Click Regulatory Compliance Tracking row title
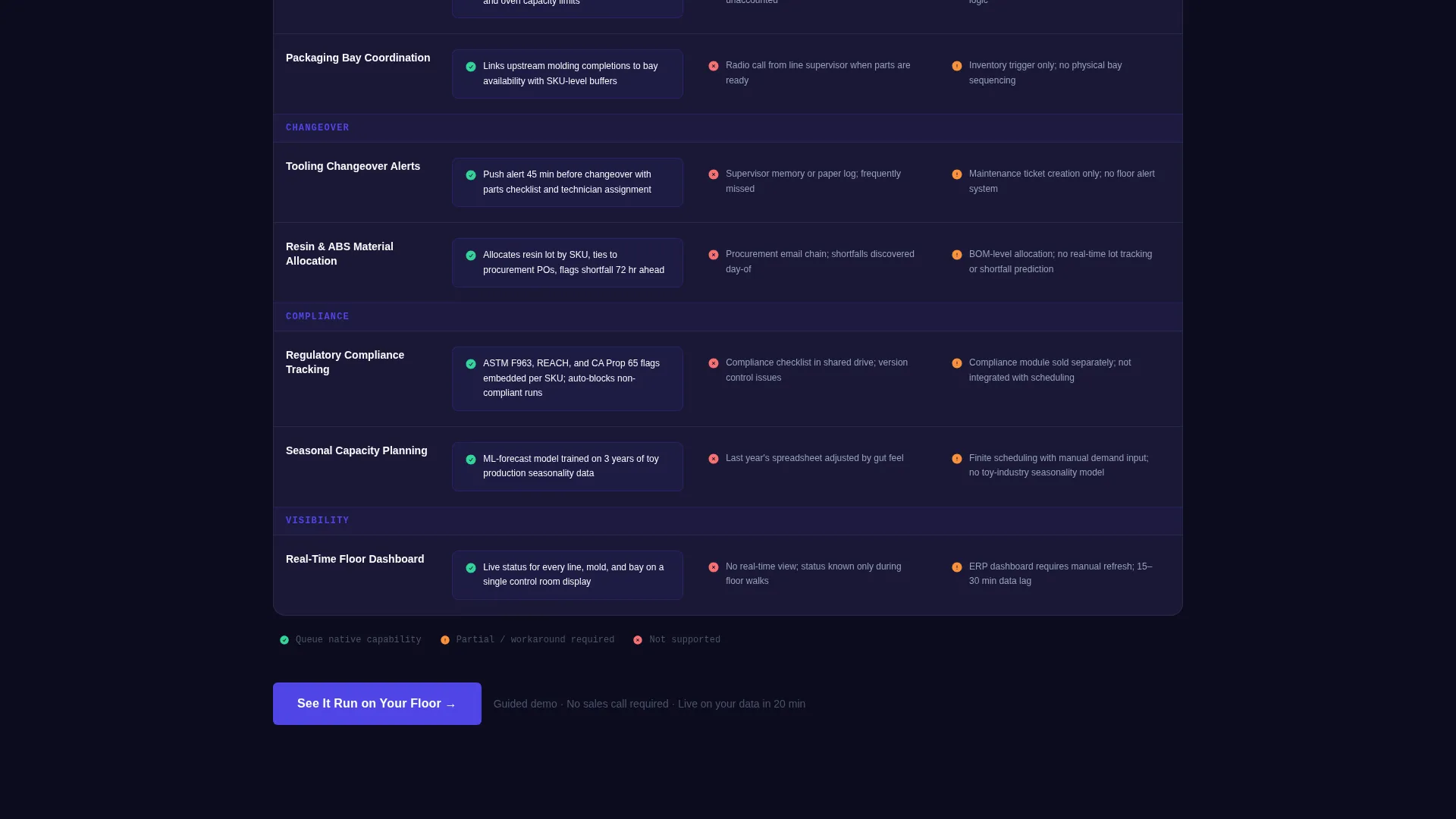1456x819 pixels. click(345, 362)
